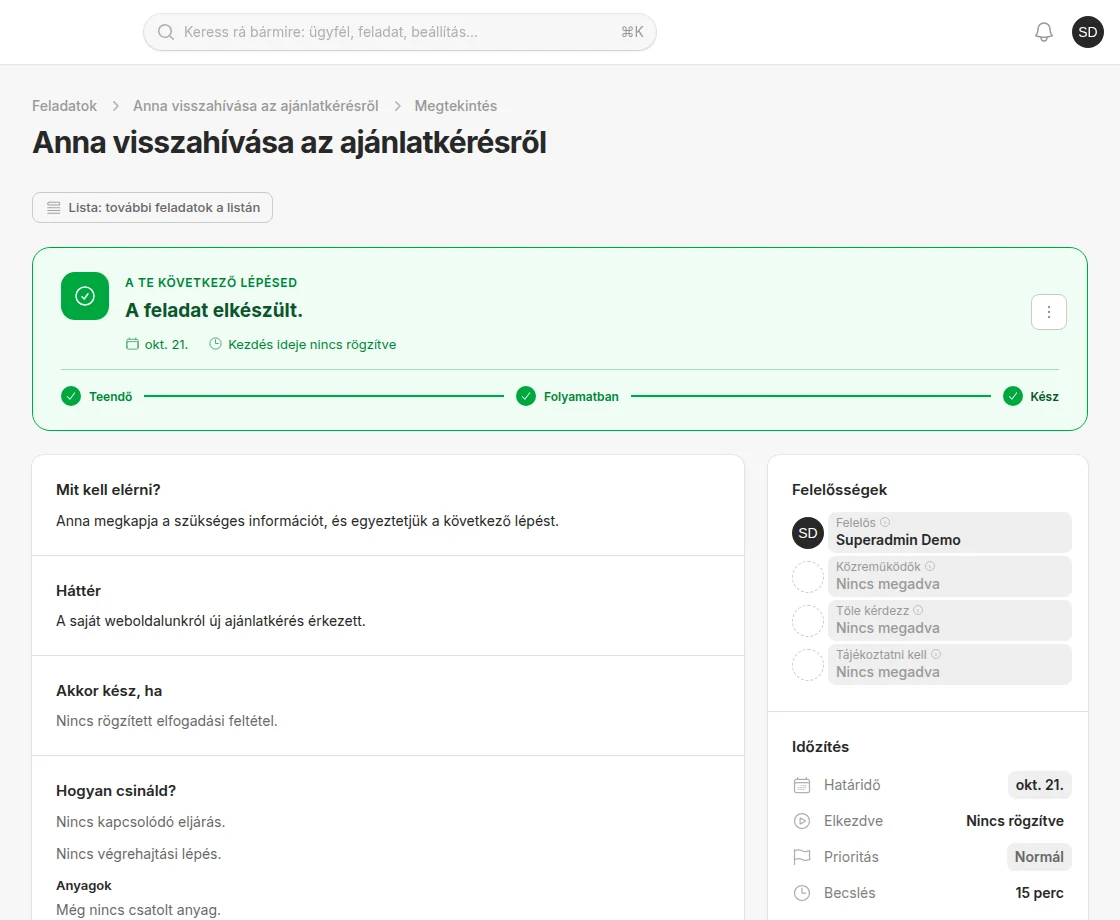Open the Felelős Superadmin Demo field
Image resolution: width=1120 pixels, height=920 pixels.
949,532
